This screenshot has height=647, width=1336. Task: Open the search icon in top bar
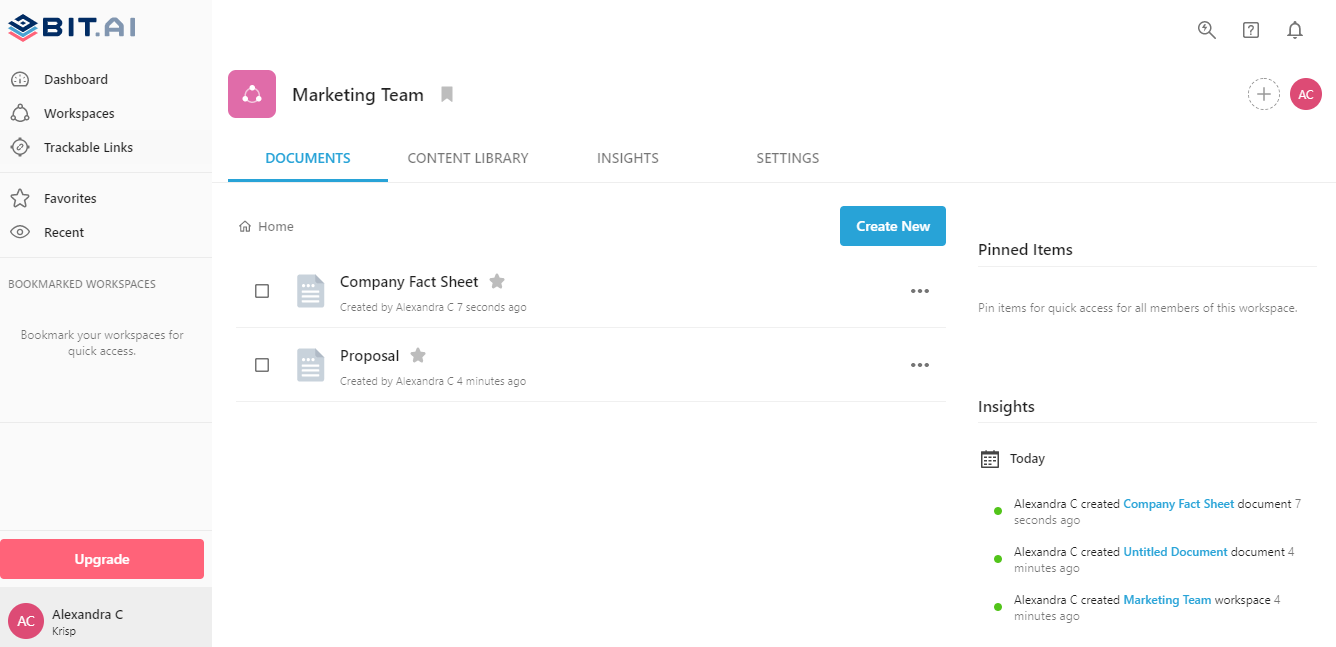tap(1207, 30)
